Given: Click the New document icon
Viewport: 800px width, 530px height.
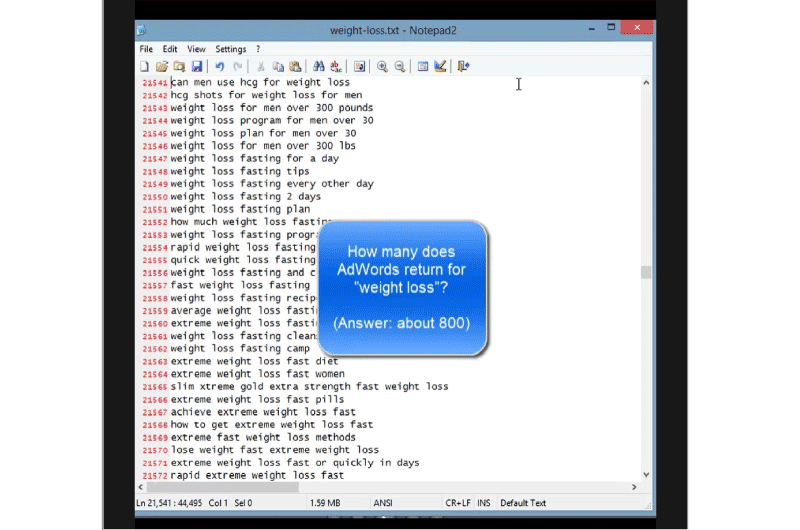Looking at the screenshot, I should pyautogui.click(x=145, y=66).
